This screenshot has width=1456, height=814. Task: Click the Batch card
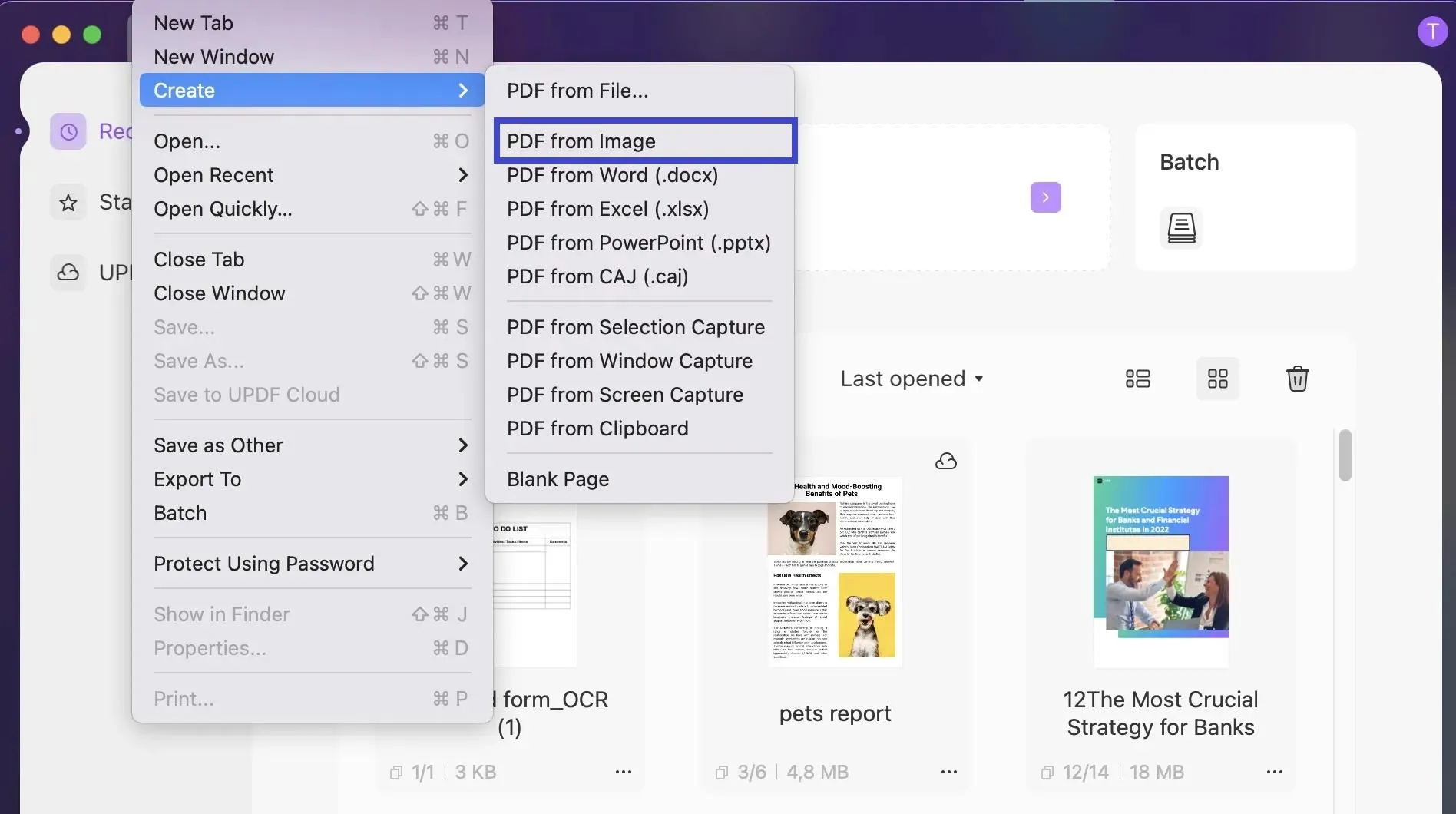(1244, 197)
